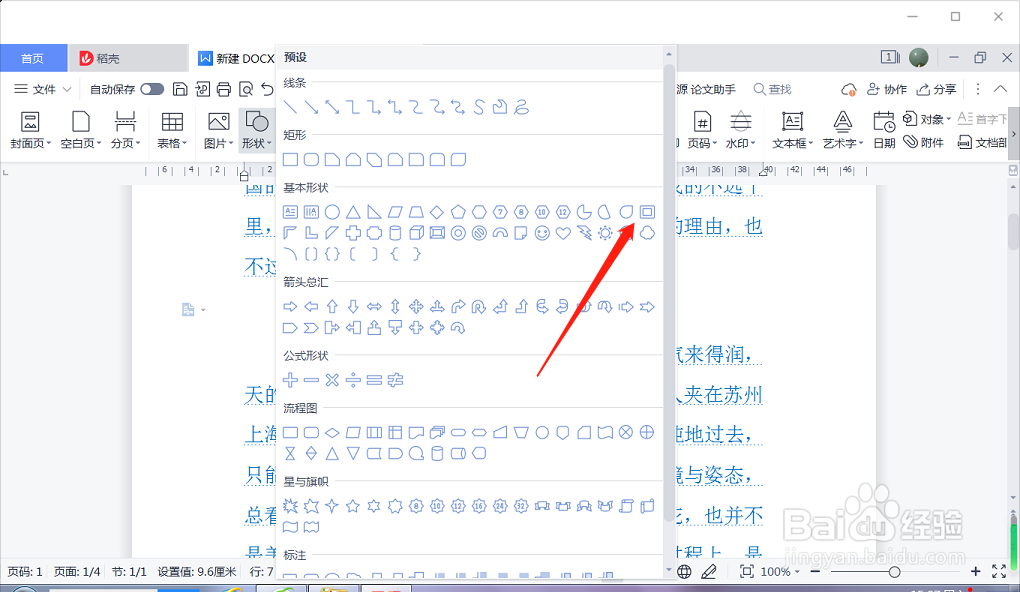1020x592 pixels.
Task: Select the flowchart decision diamond
Action: tap(332, 433)
